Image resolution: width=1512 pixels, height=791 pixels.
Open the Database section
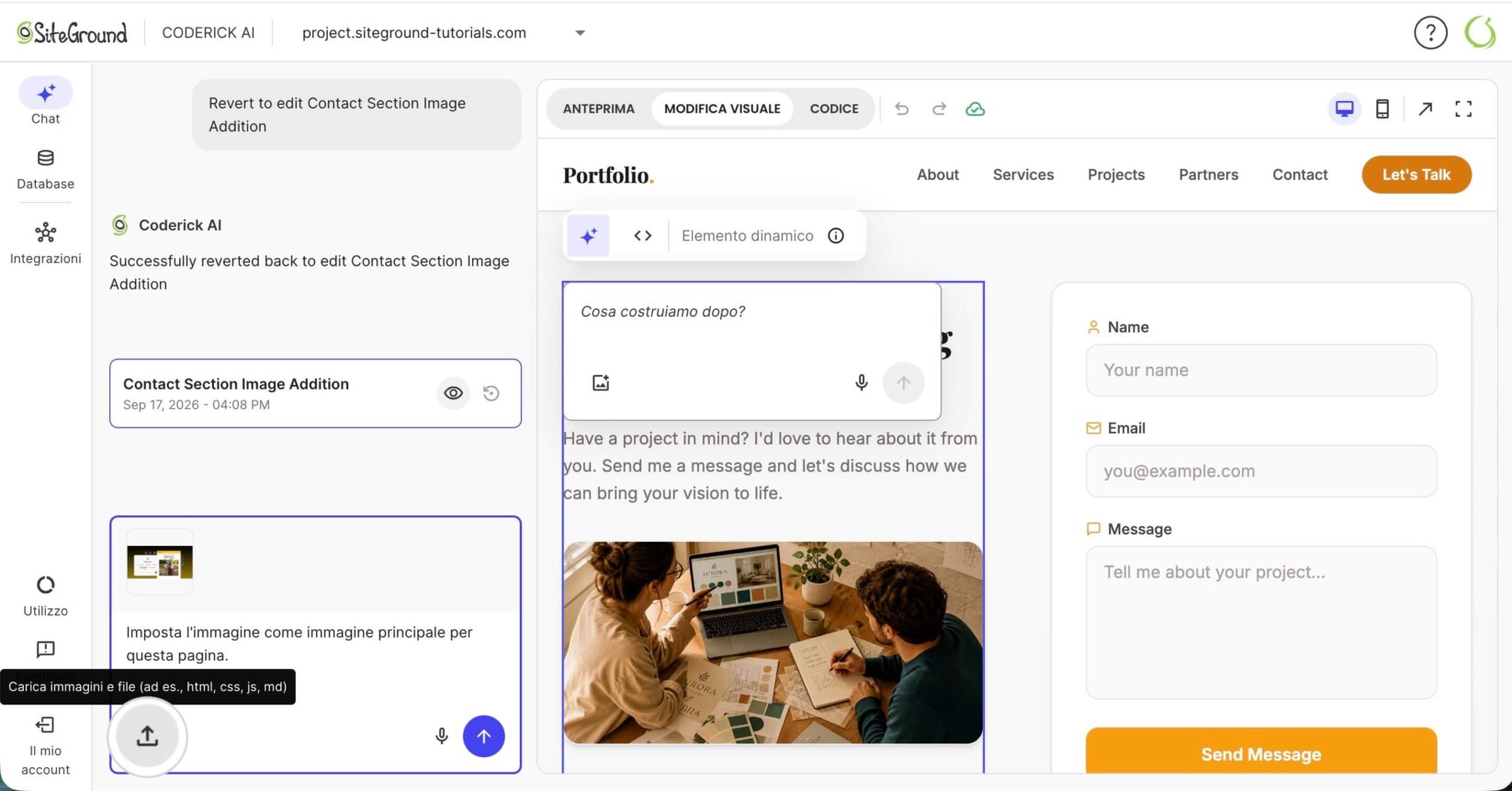pos(45,169)
